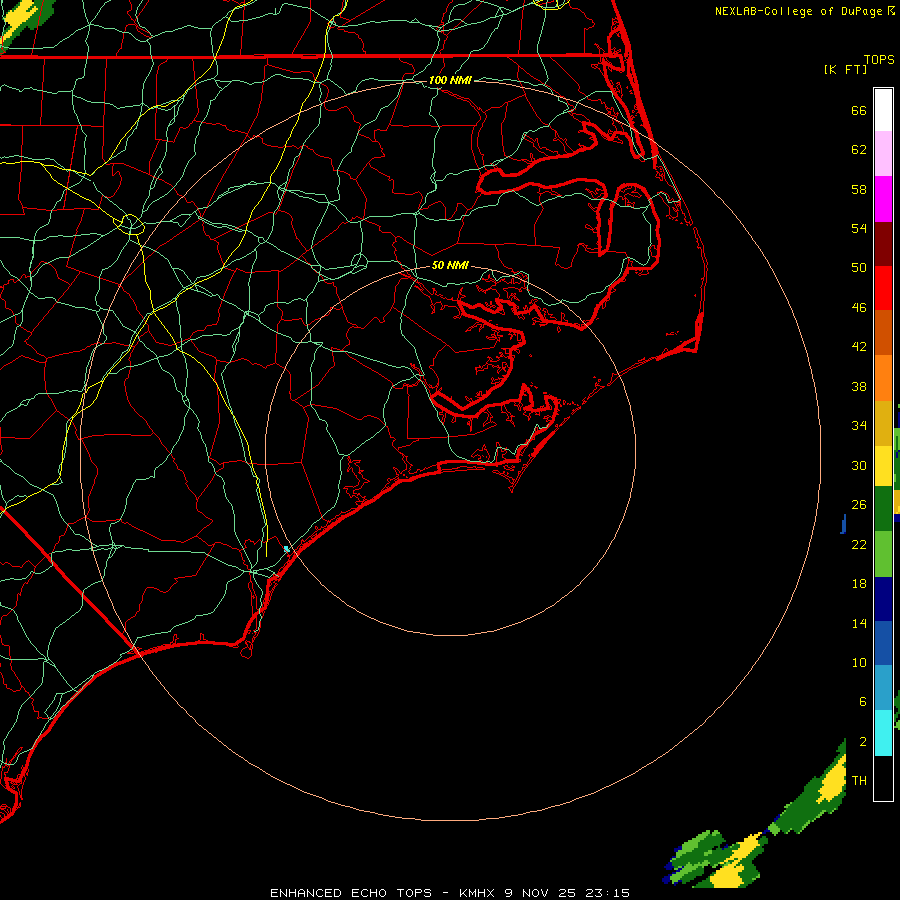This screenshot has height=900, width=900.
Task: Select the white color swatch in the legend
Action: (883, 109)
